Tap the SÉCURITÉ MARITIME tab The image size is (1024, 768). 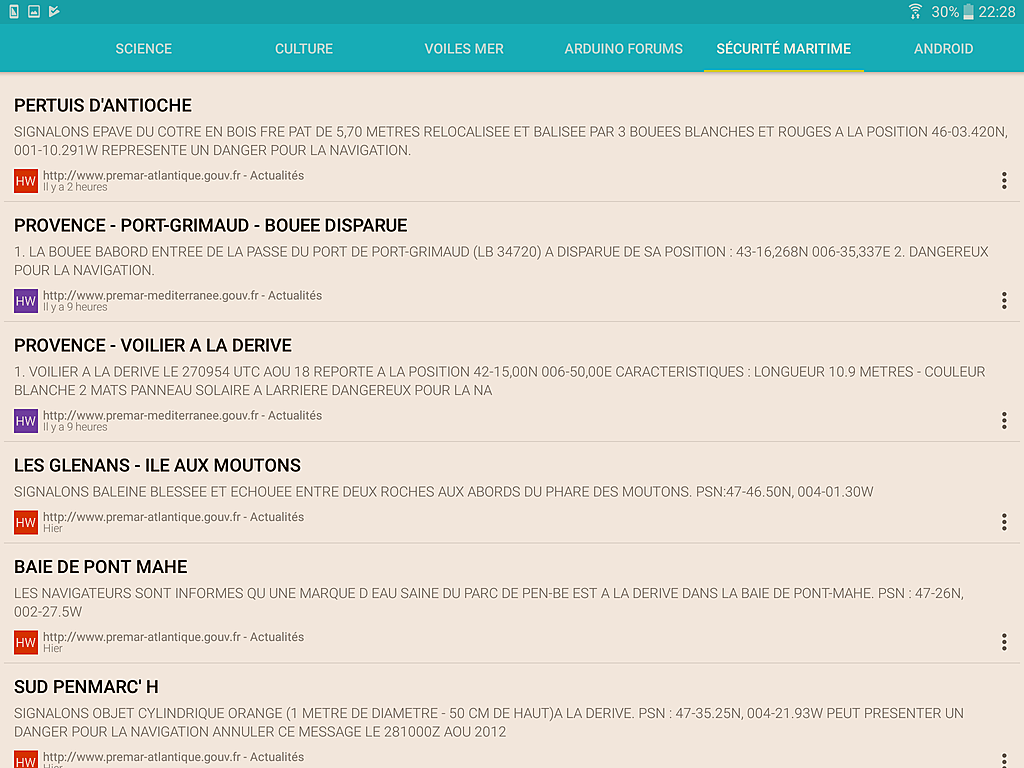pos(784,49)
